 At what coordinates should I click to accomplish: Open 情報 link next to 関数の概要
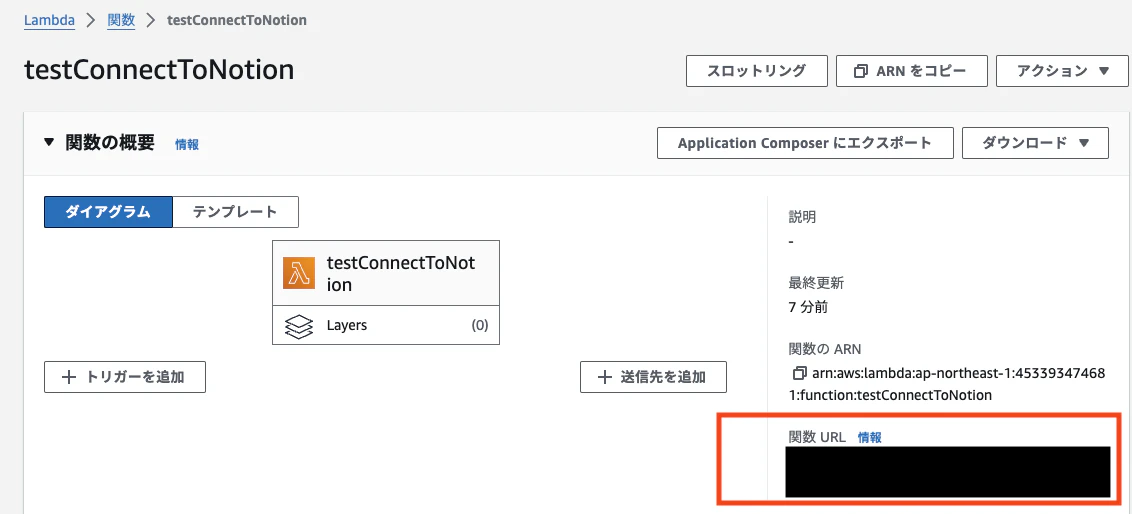tap(187, 144)
